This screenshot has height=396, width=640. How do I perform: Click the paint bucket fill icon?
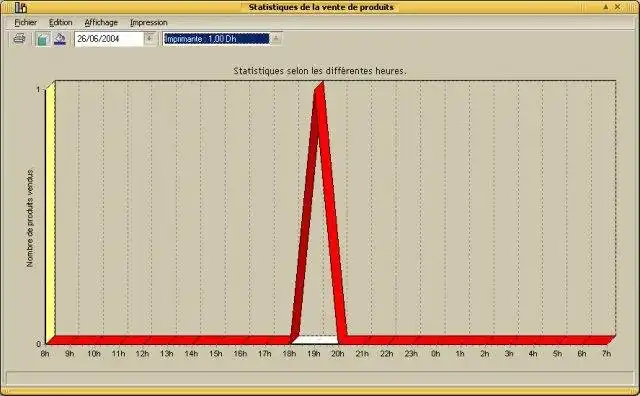coord(60,39)
